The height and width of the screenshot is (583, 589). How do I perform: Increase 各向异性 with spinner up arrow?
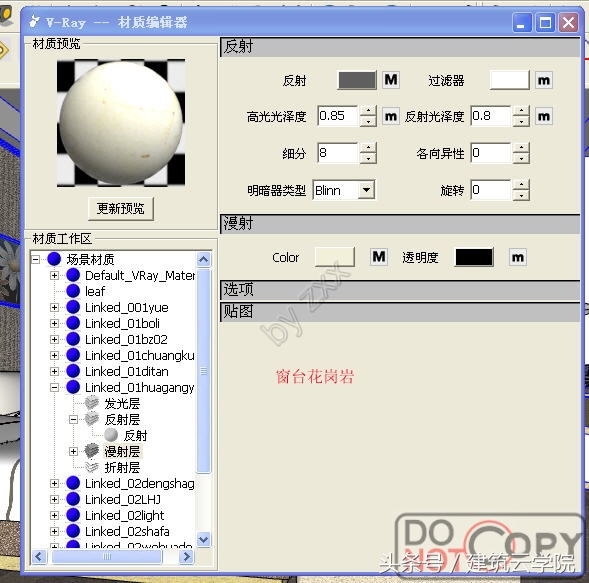[x=521, y=148]
